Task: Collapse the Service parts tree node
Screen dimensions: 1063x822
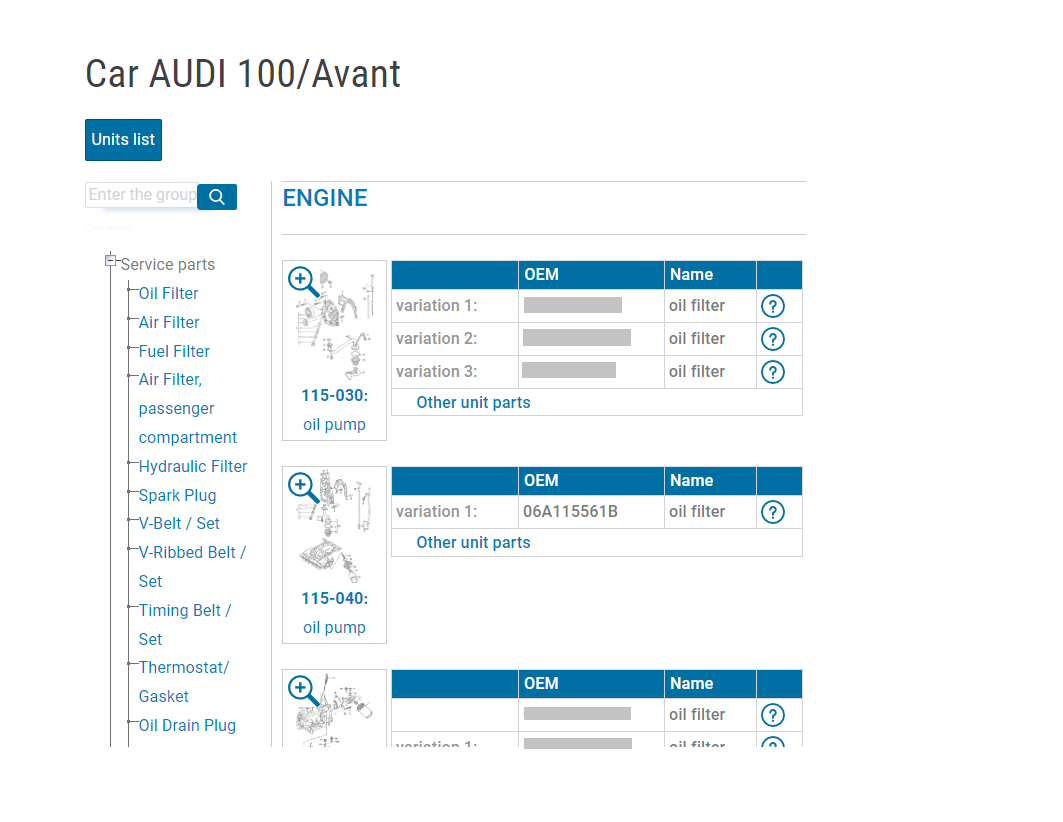Action: (110, 258)
